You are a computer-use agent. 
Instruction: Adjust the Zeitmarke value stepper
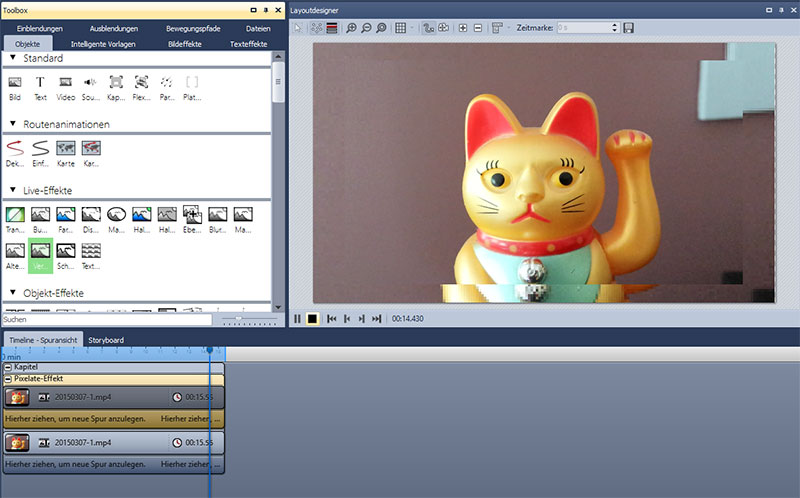point(615,28)
